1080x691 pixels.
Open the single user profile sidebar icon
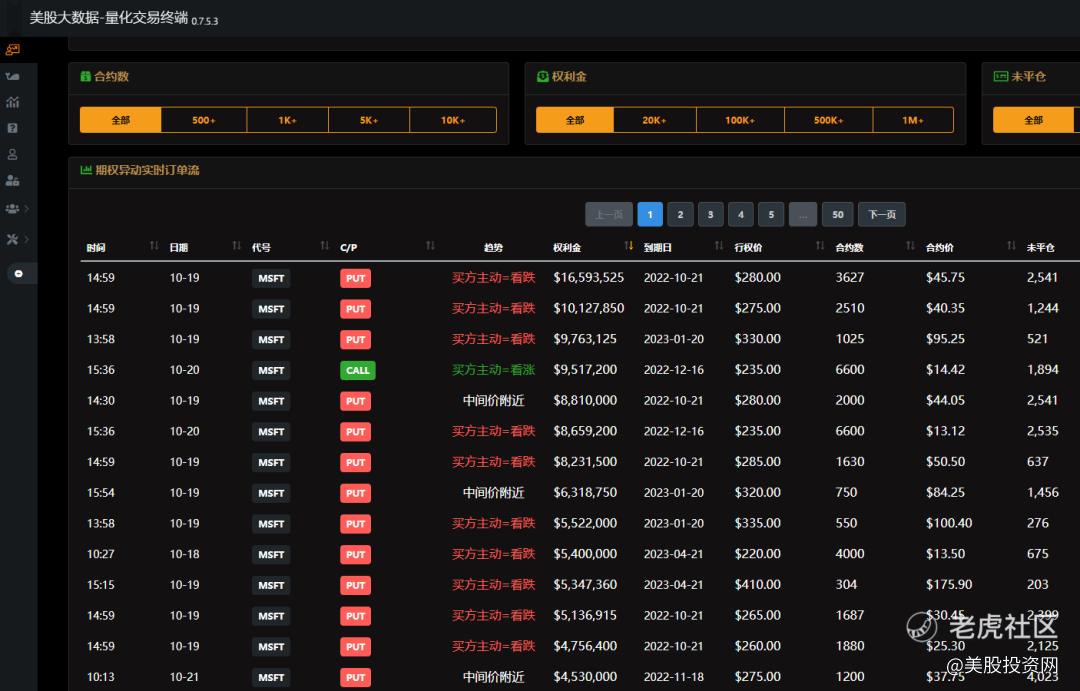coord(12,154)
